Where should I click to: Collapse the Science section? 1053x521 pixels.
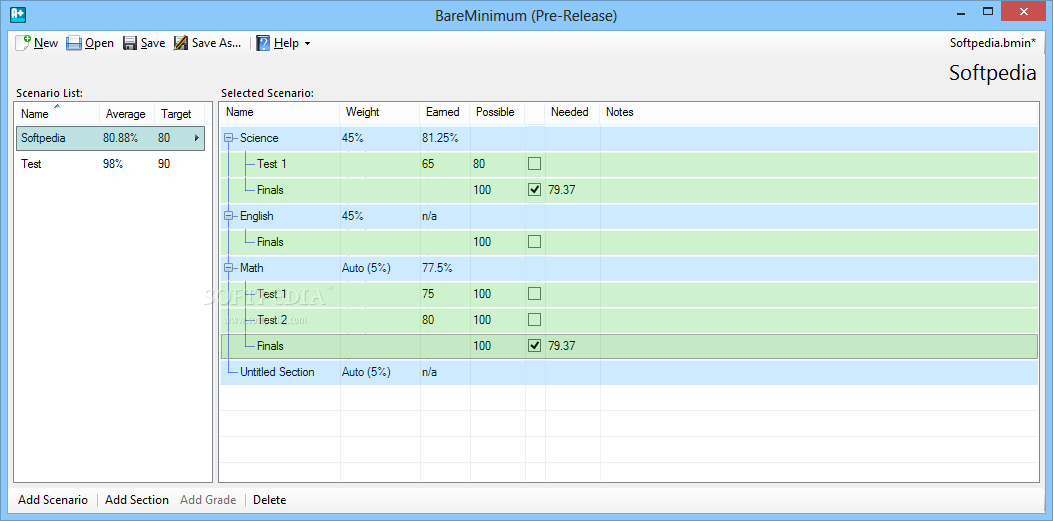pyautogui.click(x=229, y=138)
